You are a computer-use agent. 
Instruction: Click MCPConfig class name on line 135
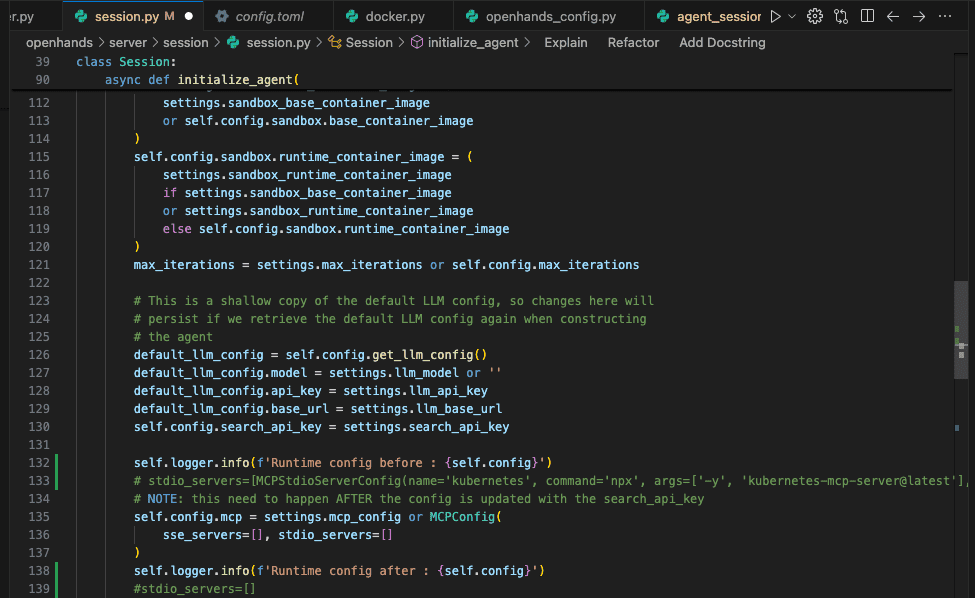462,517
